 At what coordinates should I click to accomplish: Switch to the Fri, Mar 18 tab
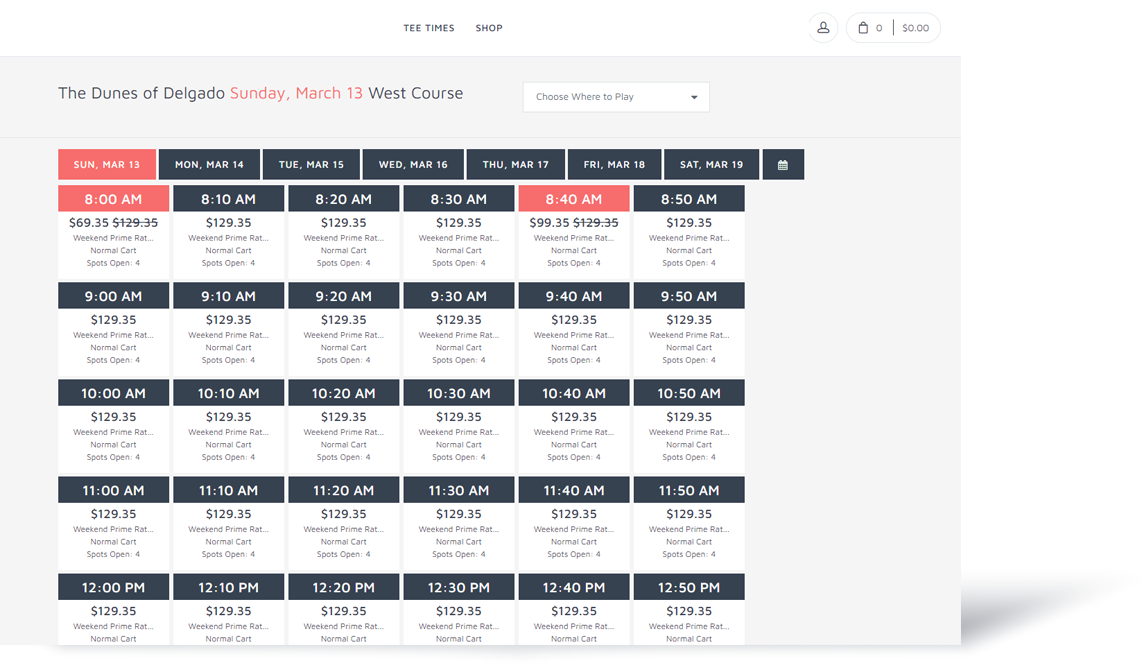pos(615,165)
